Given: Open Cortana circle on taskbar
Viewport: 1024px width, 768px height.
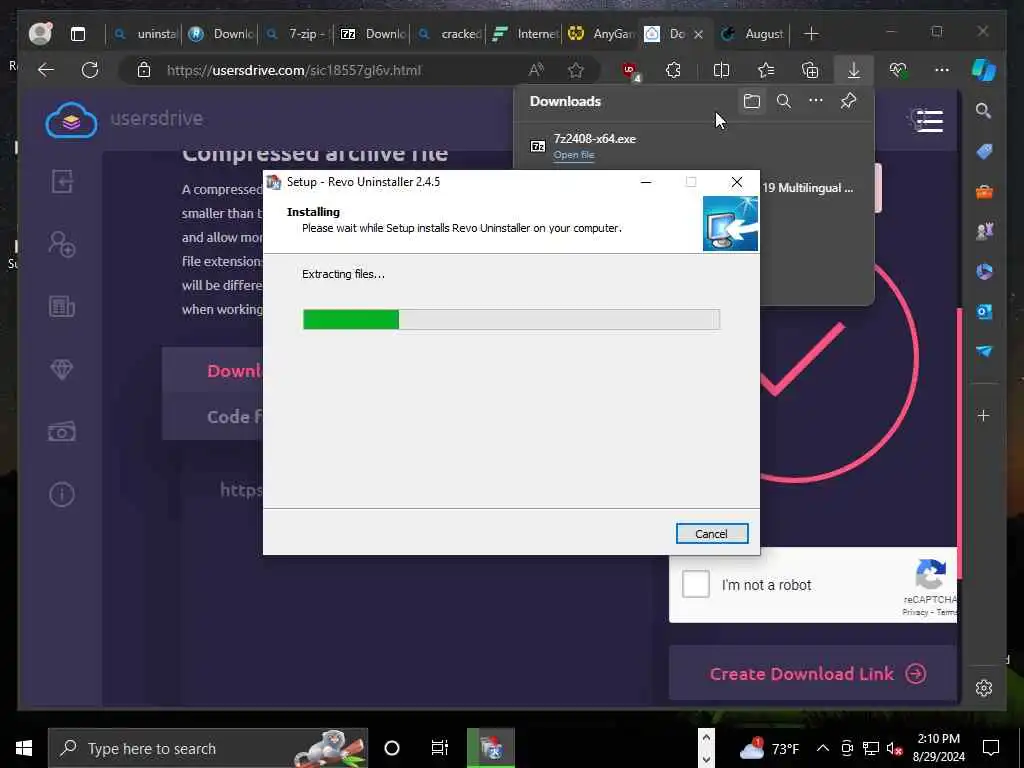Looking at the screenshot, I should coord(392,748).
